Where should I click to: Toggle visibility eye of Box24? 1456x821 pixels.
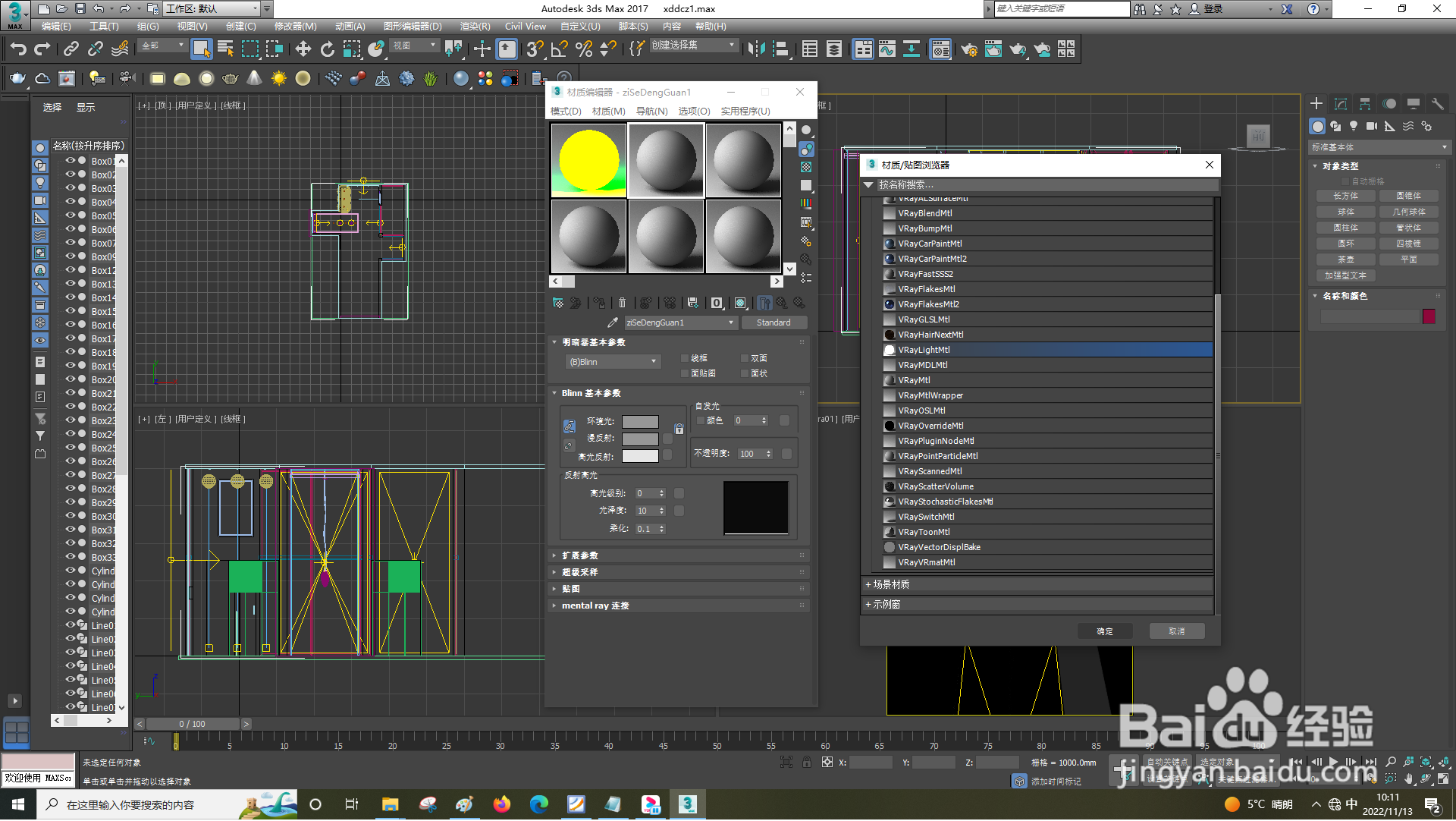tap(71, 435)
